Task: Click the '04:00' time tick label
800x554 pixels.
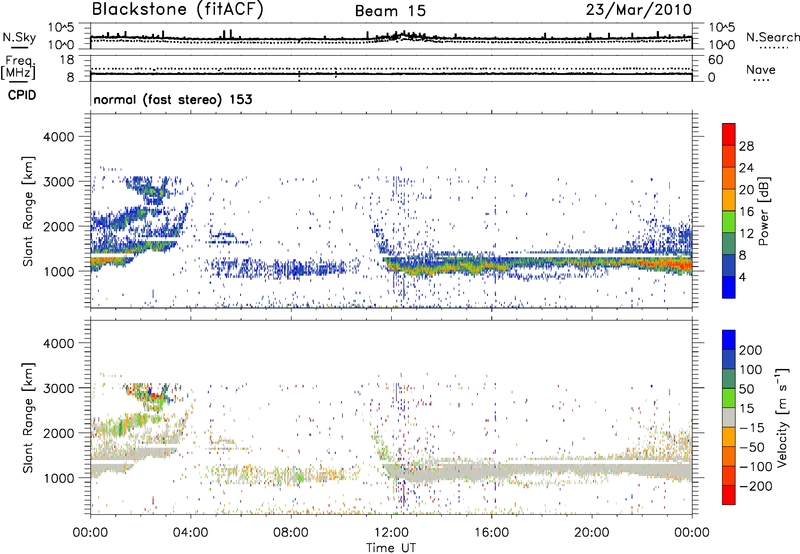Action: point(190,533)
